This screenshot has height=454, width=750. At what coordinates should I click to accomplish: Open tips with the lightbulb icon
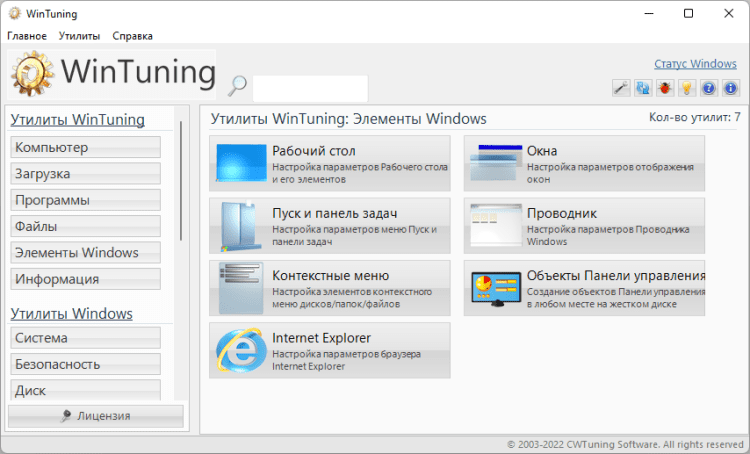[x=687, y=88]
